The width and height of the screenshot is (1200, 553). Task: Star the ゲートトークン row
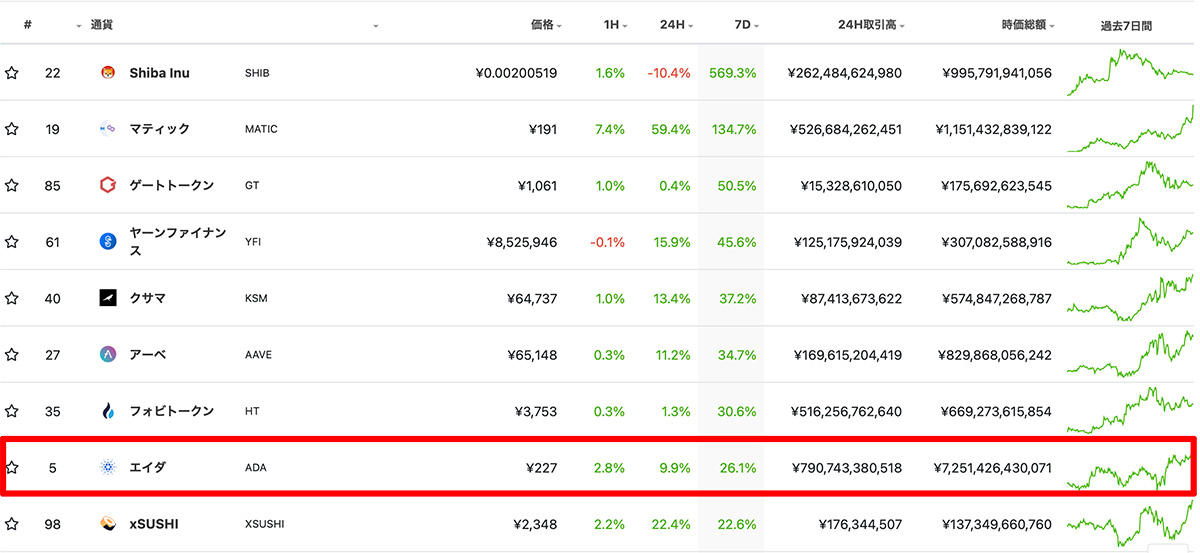(12, 185)
